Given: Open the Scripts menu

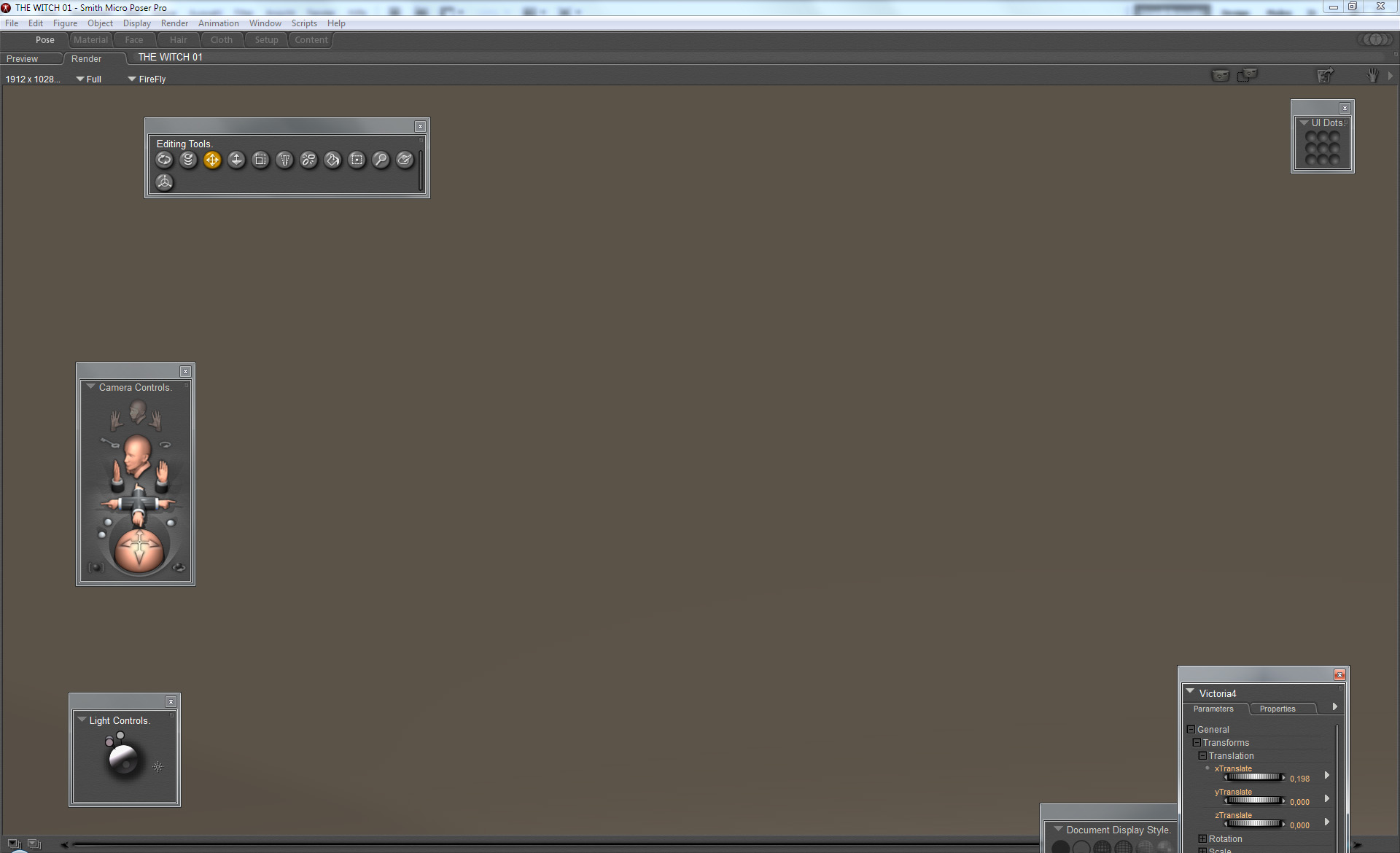Looking at the screenshot, I should point(304,23).
